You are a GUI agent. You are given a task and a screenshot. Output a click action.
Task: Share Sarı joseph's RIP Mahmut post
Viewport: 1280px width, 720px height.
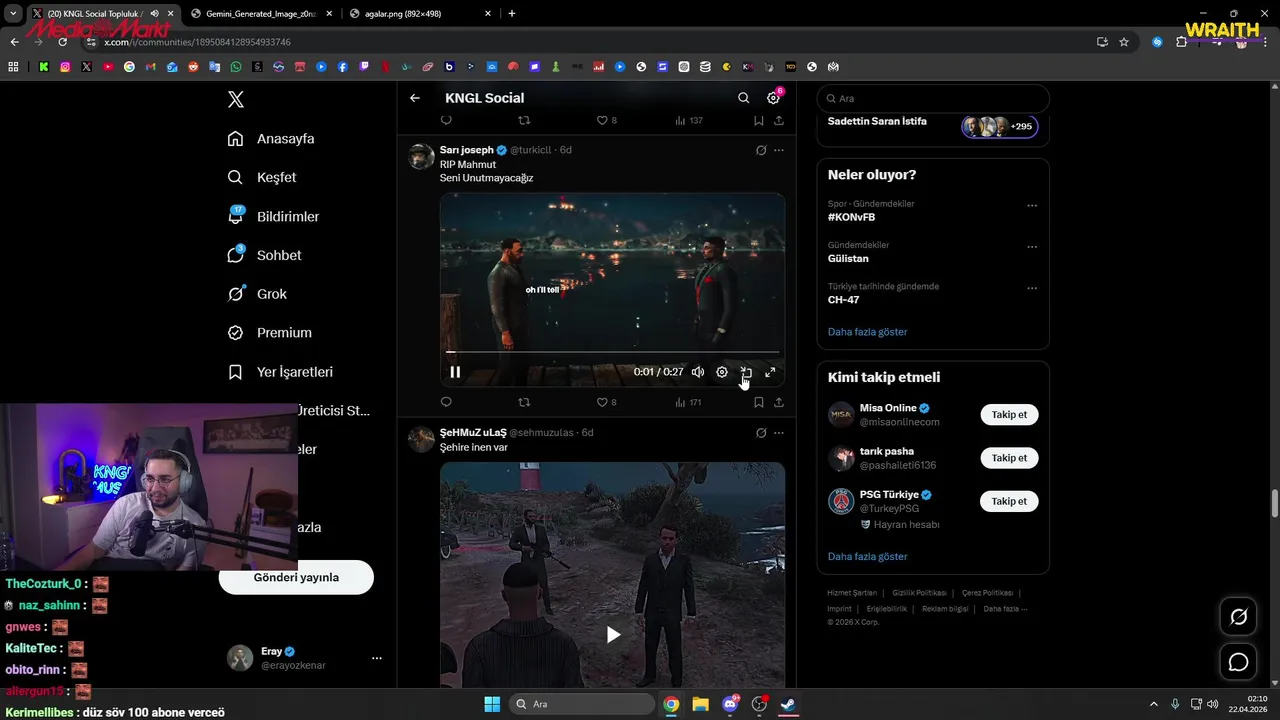[778, 402]
